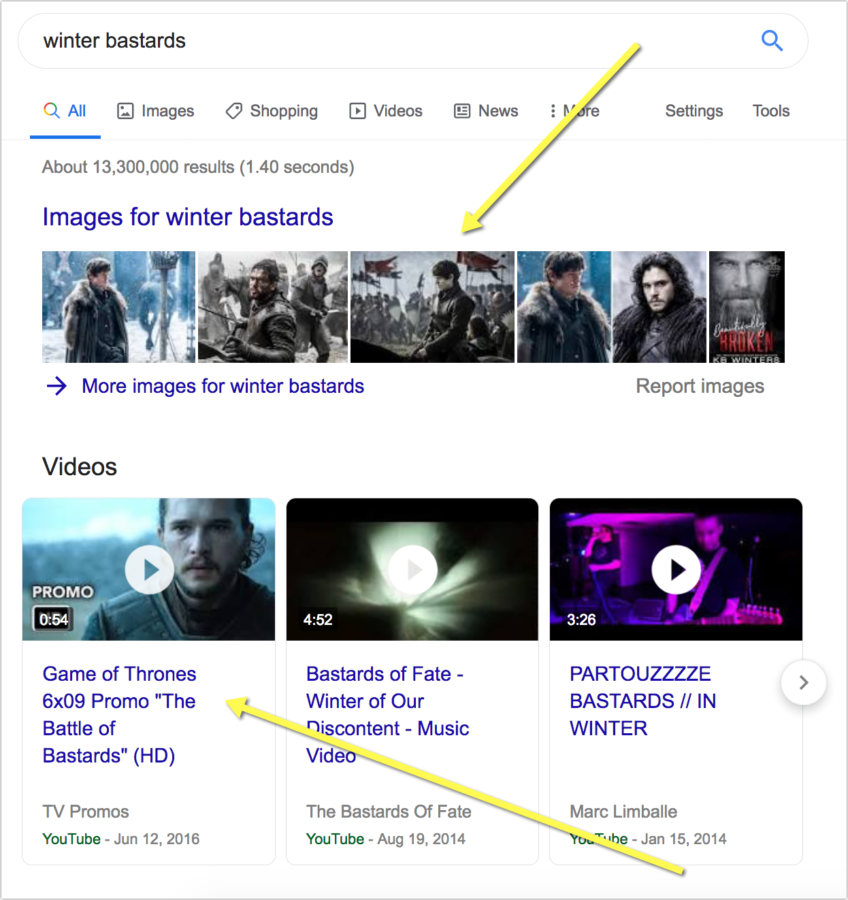Click 'Report images' link

[700, 386]
